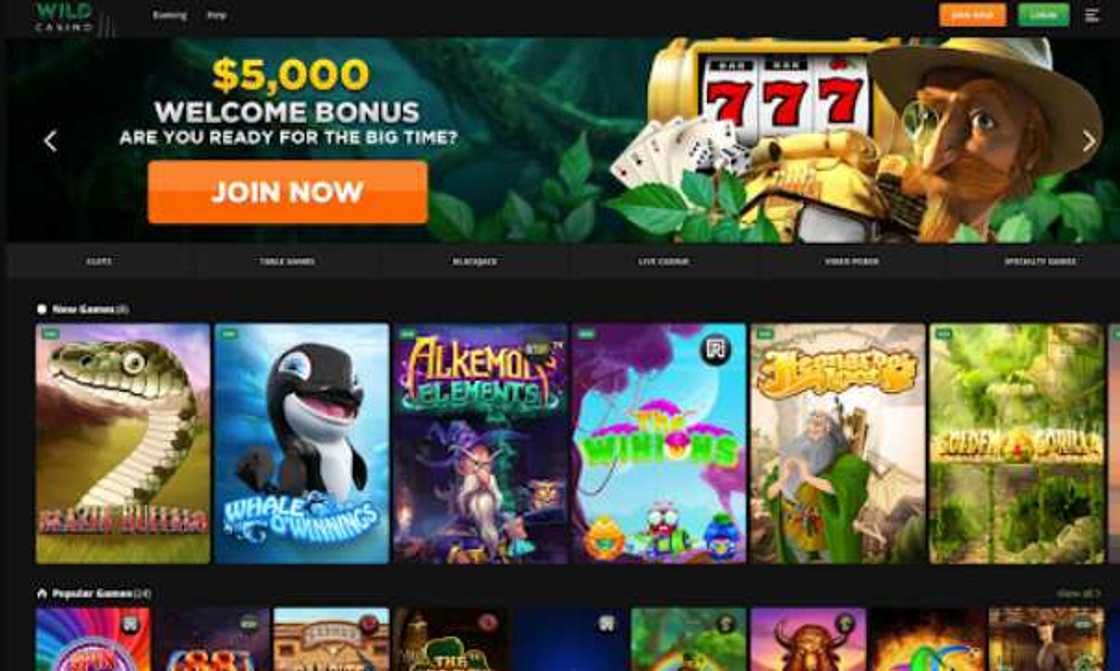Switch to the Blackjack category tab
Viewport: 1120px width, 671px height.
pos(475,262)
